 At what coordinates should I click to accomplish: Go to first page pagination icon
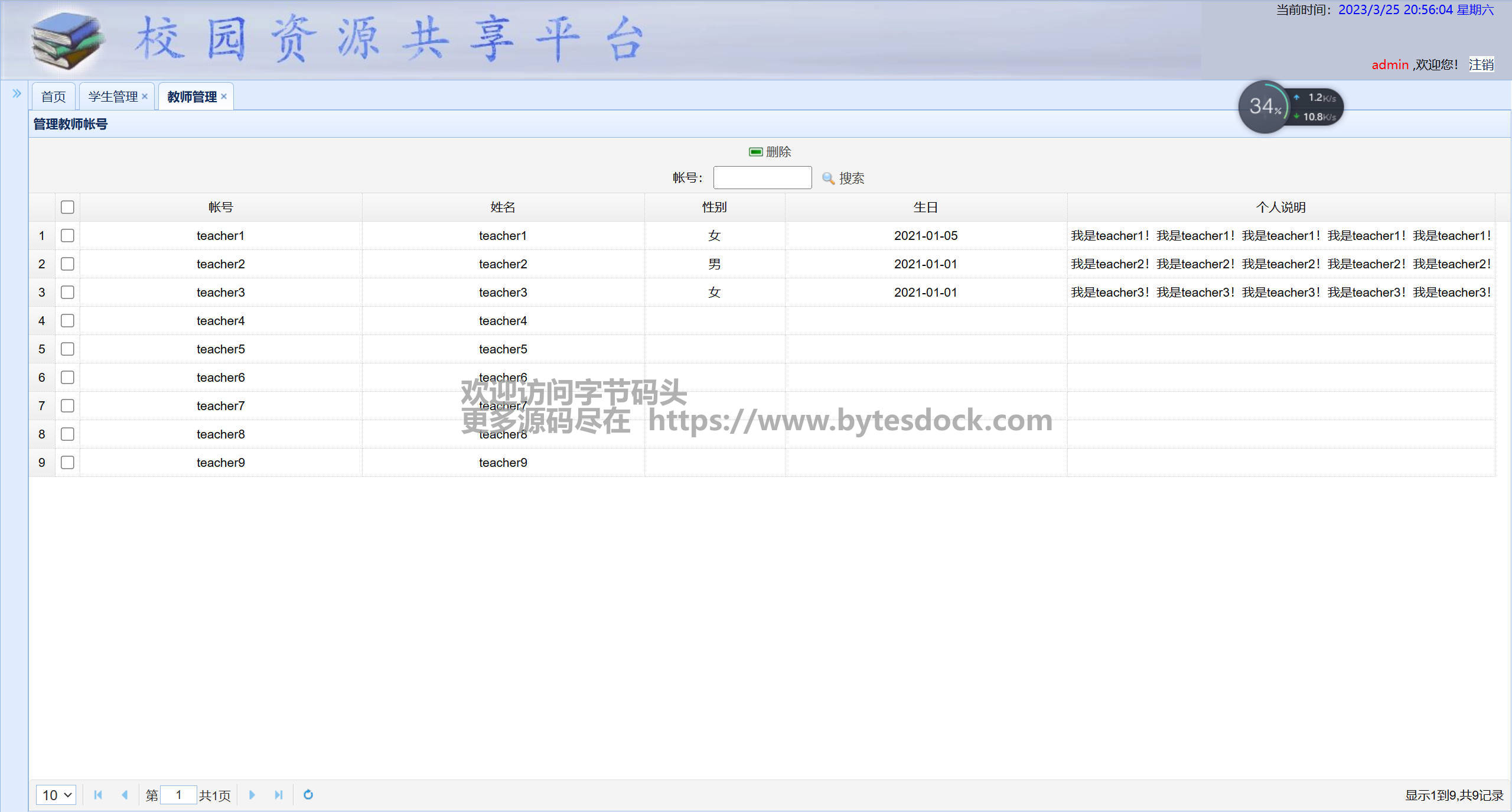(x=98, y=795)
